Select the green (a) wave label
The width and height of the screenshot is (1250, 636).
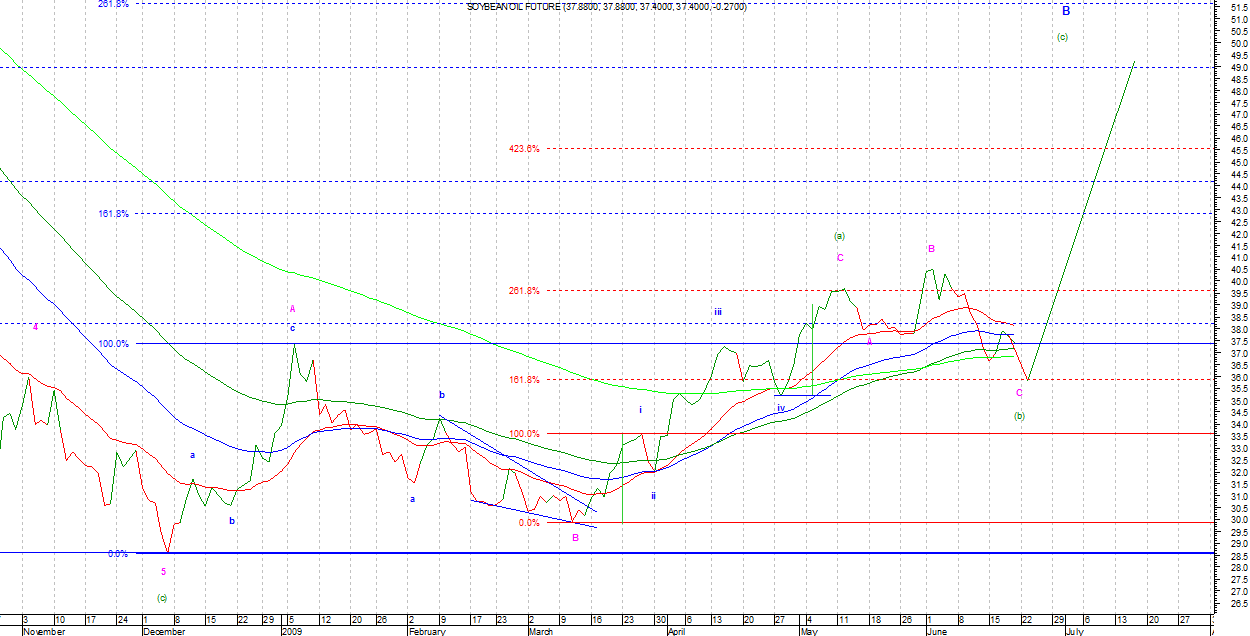pyautogui.click(x=839, y=236)
